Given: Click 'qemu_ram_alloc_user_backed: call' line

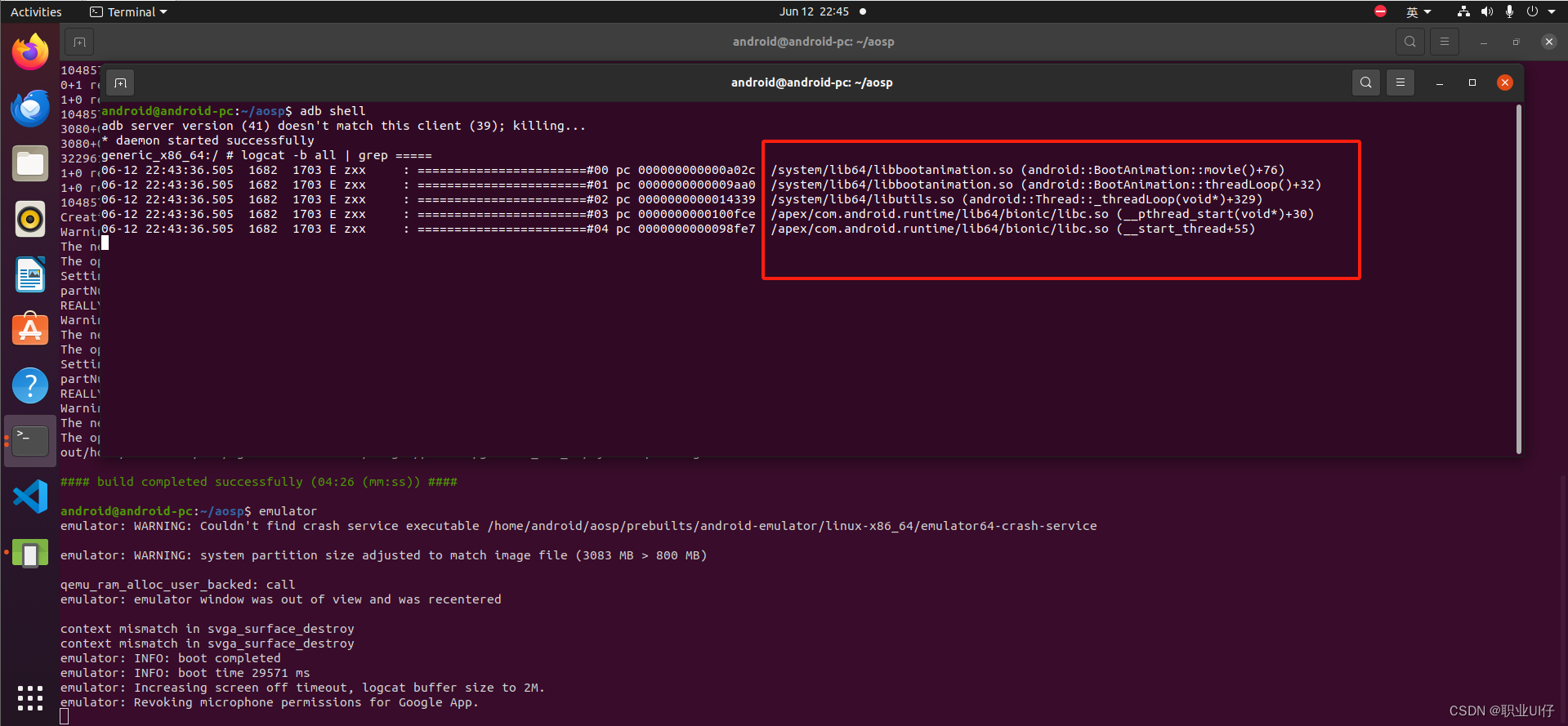Looking at the screenshot, I should (178, 585).
